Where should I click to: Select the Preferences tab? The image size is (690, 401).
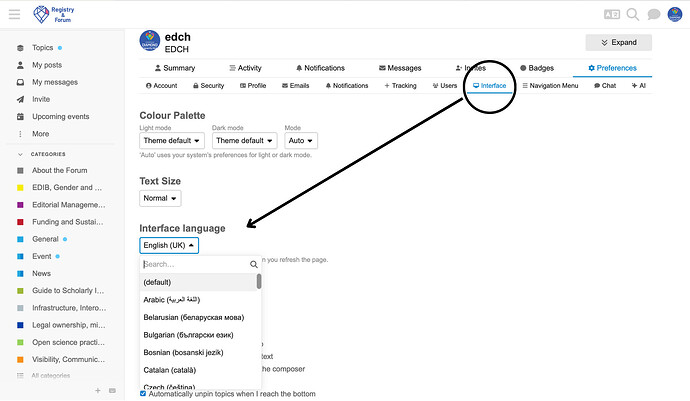click(612, 68)
